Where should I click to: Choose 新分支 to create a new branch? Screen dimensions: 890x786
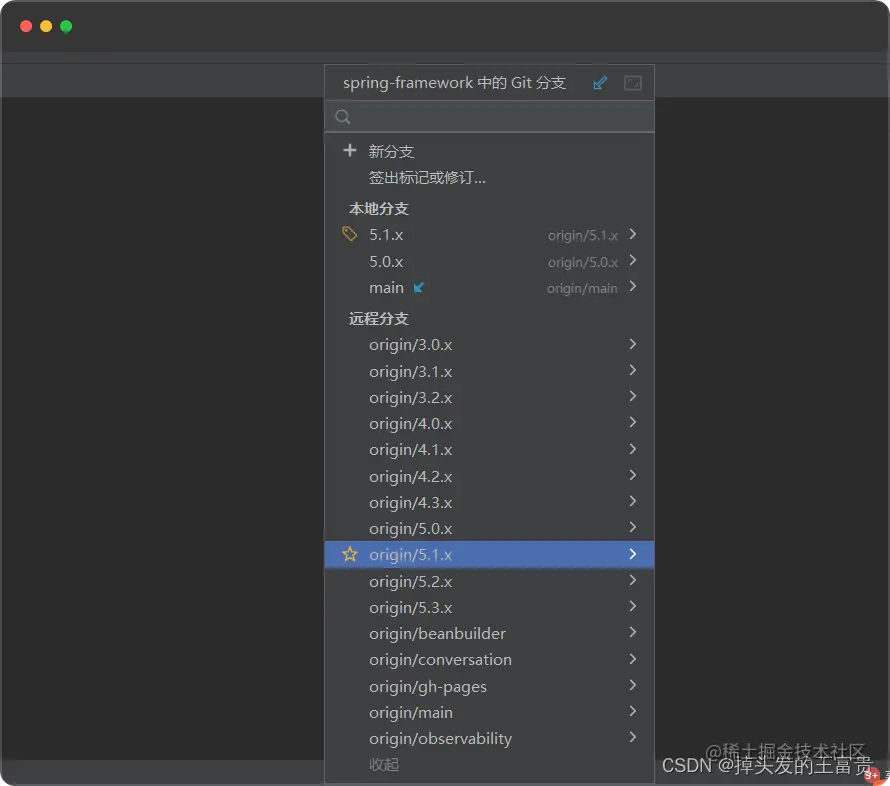391,152
